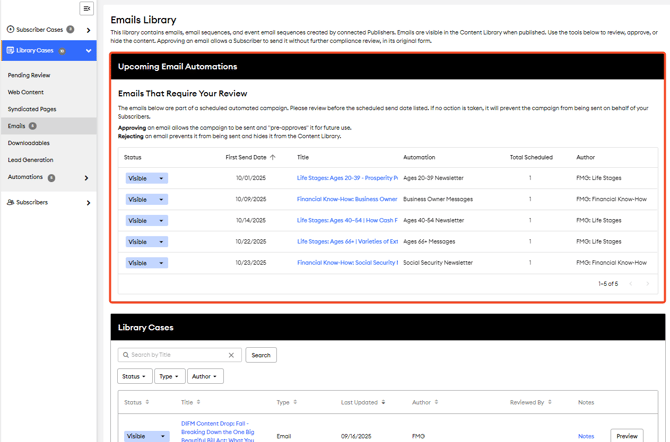Select Downloadables in the sidebar
Viewport: 670px width, 442px height.
click(x=28, y=143)
